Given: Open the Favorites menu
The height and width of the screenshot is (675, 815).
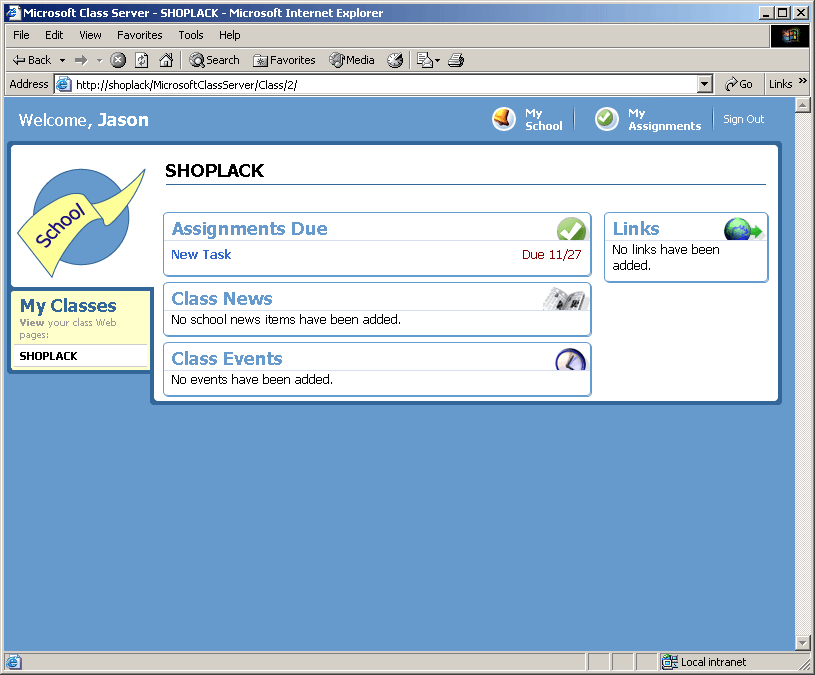Looking at the screenshot, I should (x=140, y=35).
